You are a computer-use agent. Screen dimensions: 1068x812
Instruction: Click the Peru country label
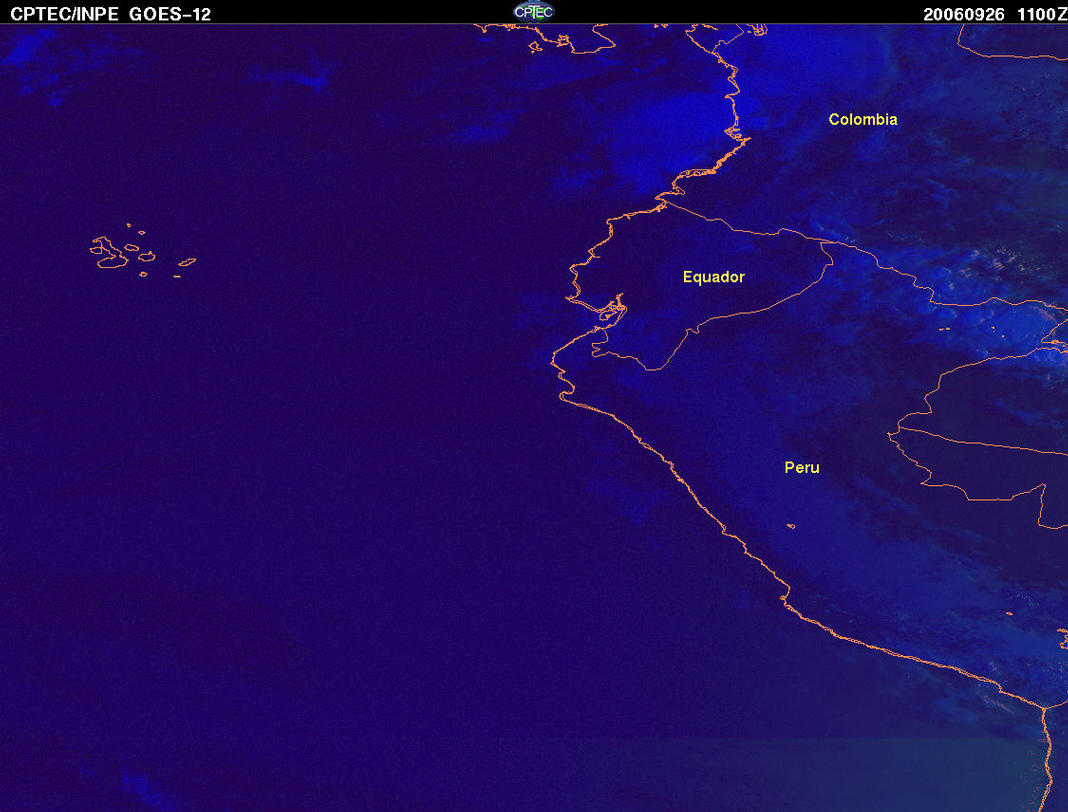click(802, 467)
